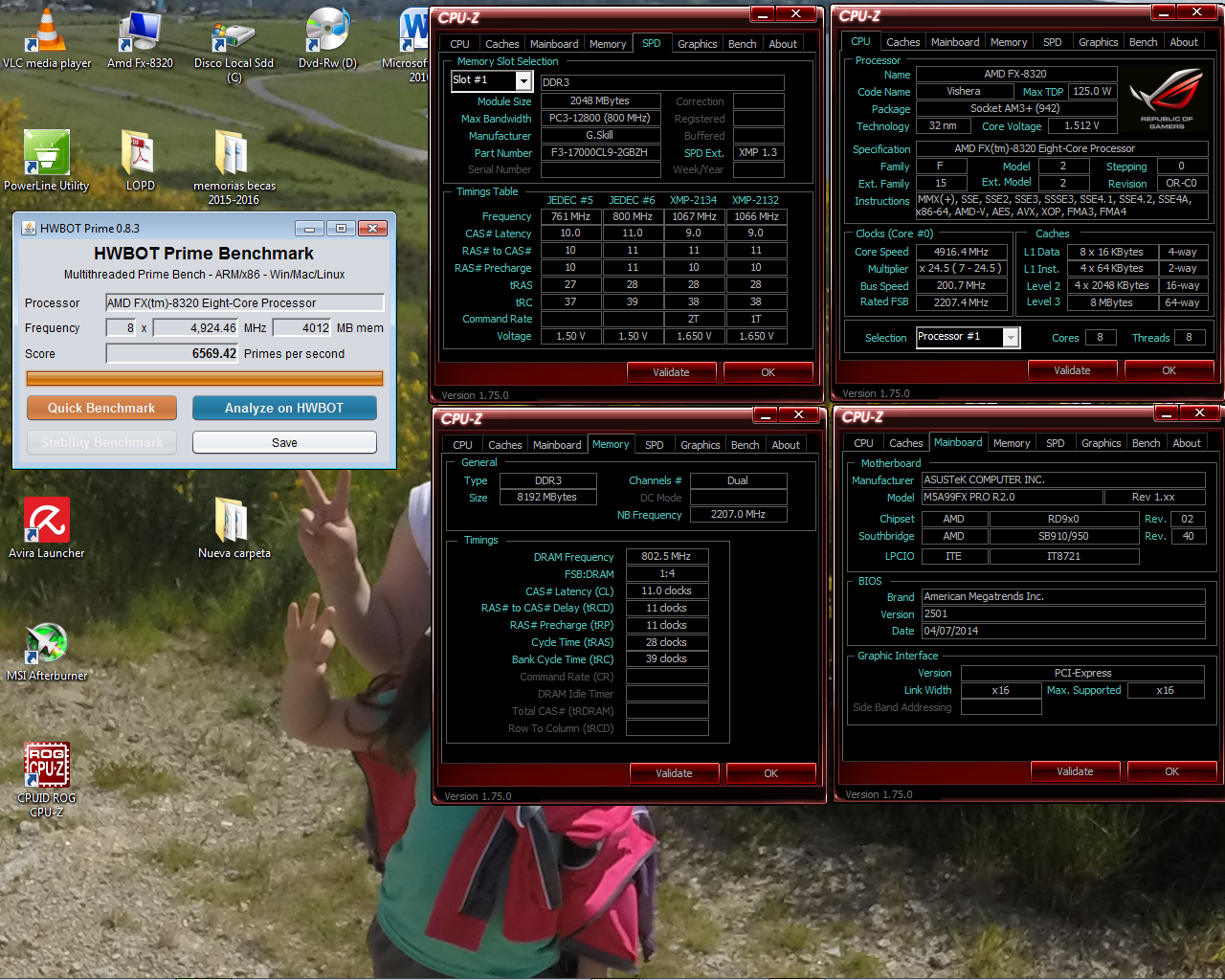Open Disco Local Sdd (C) drive icon
Viewport: 1225px width, 980px height.
point(234,46)
